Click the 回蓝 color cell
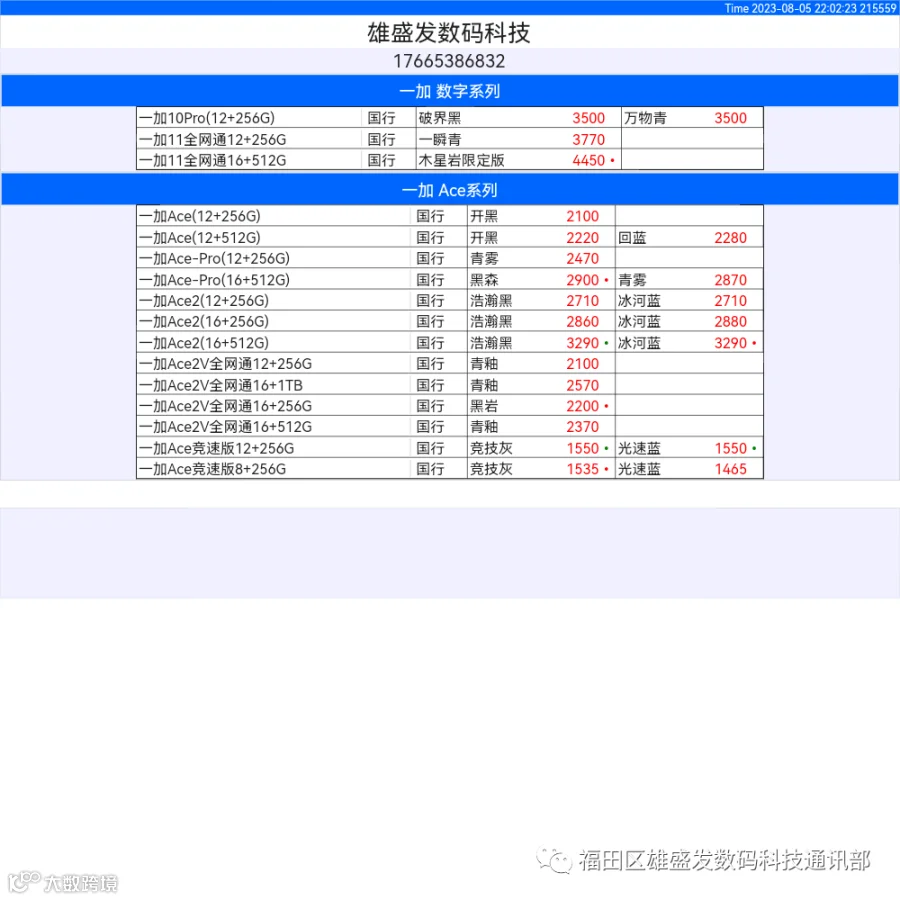This screenshot has width=900, height=900. (632, 238)
